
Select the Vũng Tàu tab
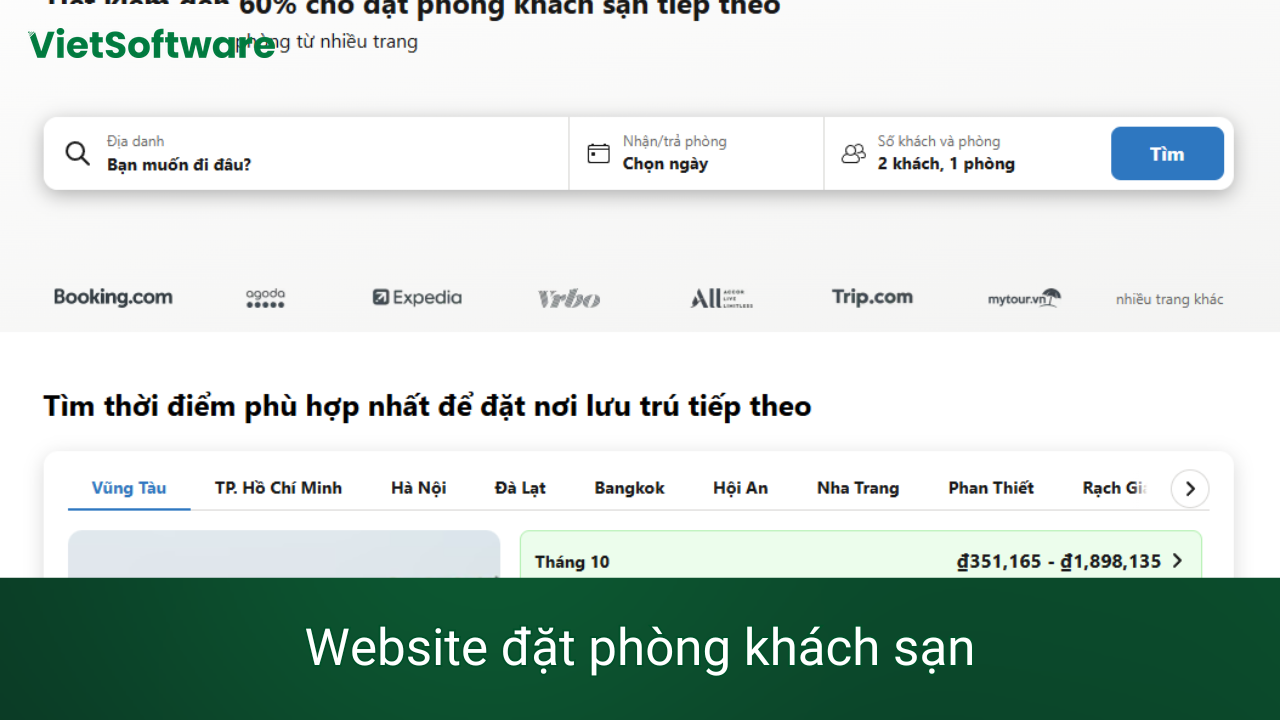point(129,488)
